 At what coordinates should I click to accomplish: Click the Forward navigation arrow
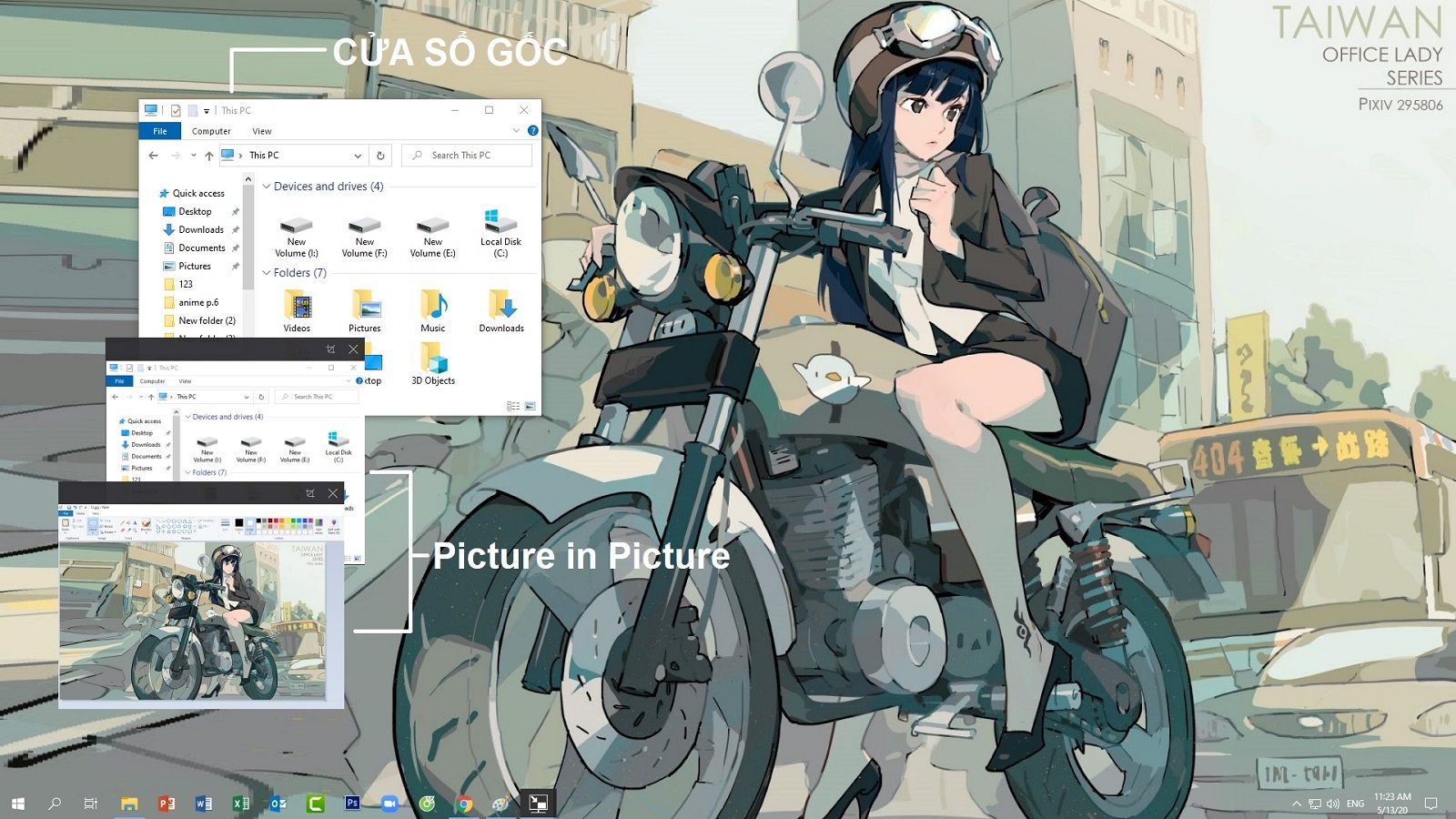(177, 156)
